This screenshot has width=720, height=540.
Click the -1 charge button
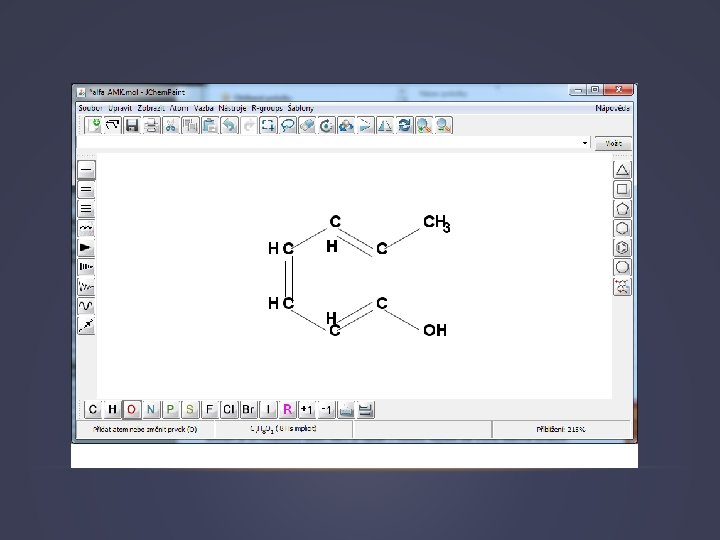point(326,409)
